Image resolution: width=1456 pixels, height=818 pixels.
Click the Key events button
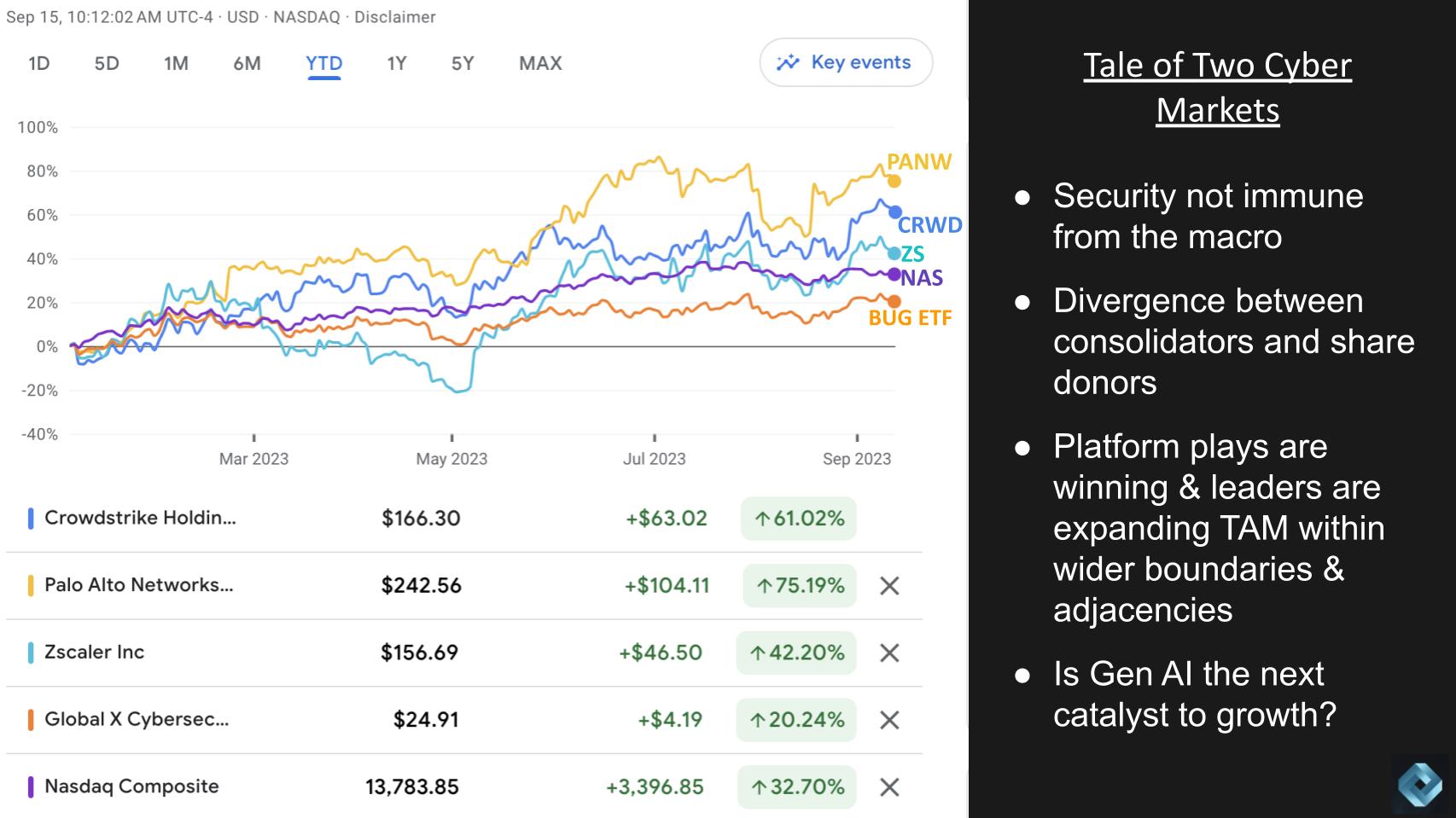[845, 62]
